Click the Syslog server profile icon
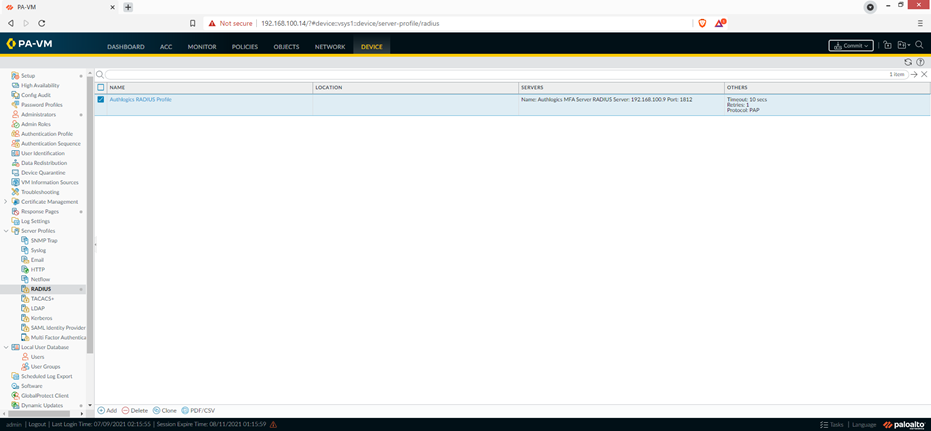The width and height of the screenshot is (931, 431). click(x=25, y=250)
